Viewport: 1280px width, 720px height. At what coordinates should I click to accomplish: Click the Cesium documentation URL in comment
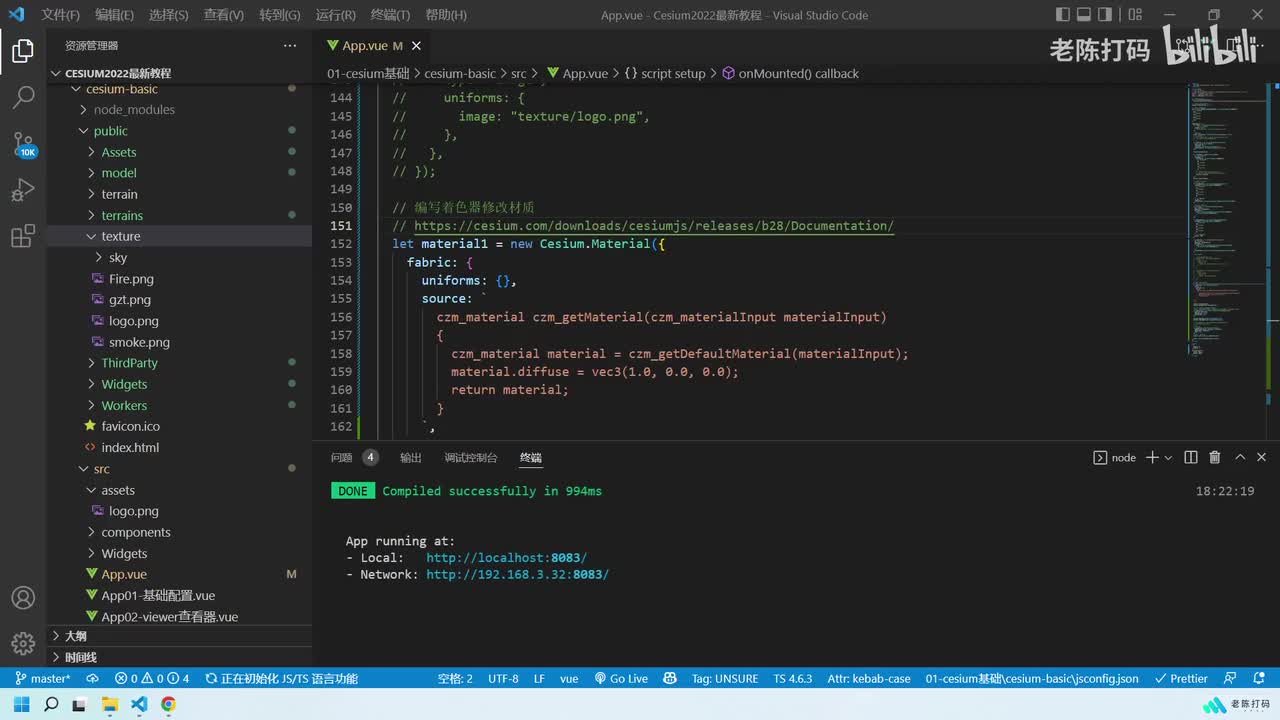(654, 226)
